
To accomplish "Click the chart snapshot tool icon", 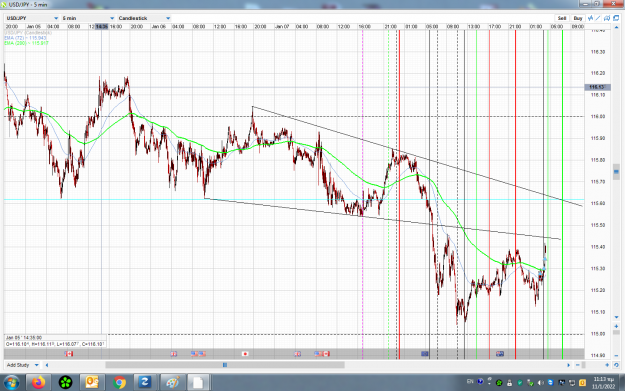I will 607,18.
